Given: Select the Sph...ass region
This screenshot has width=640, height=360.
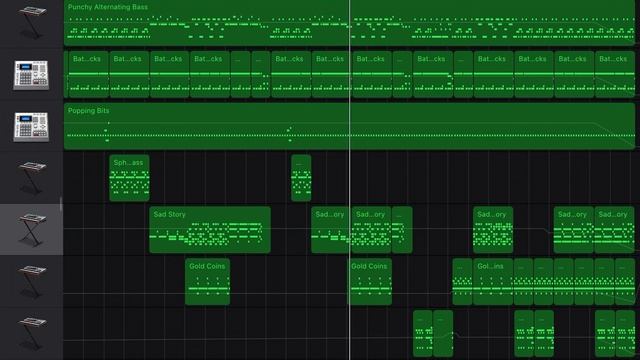Looking at the screenshot, I should point(129,178).
